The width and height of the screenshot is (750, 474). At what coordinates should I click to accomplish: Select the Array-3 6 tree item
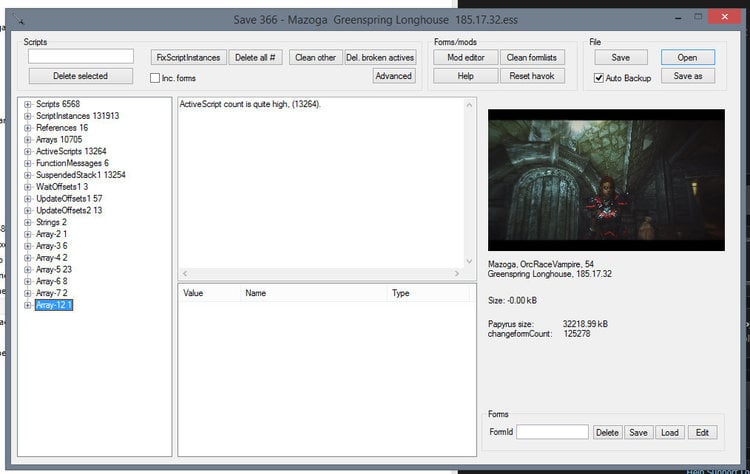[52, 246]
